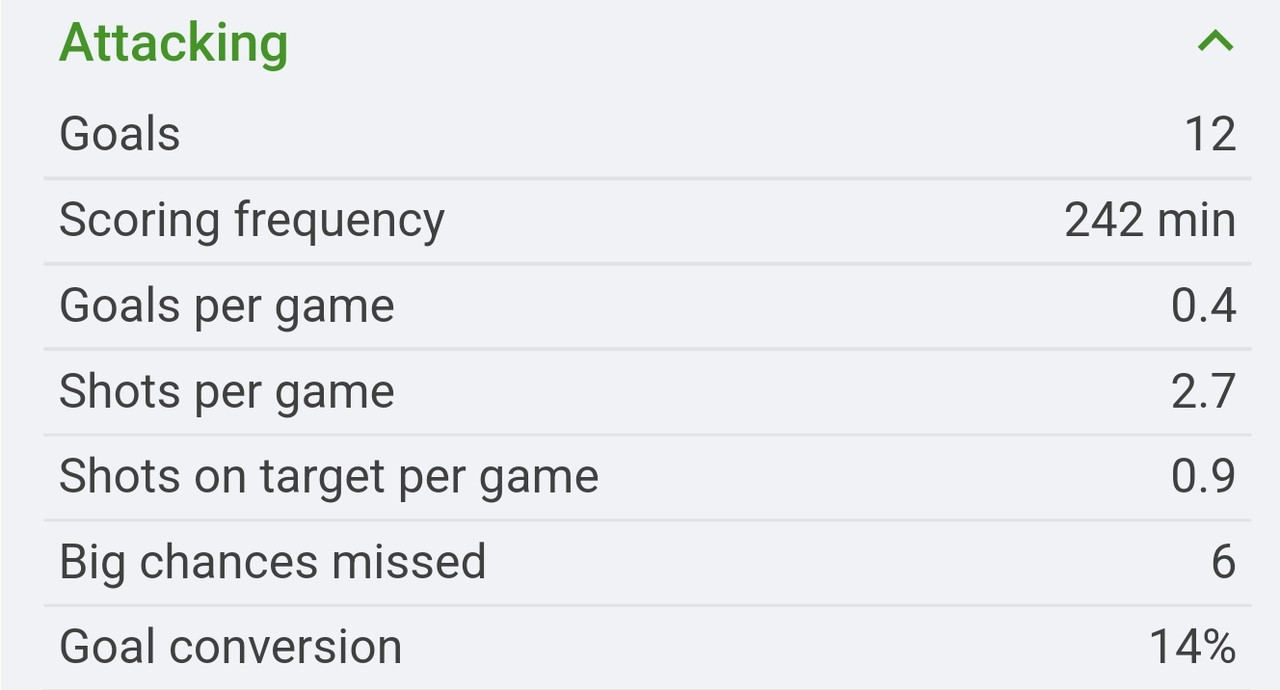Tap the green Attacking section heading
This screenshot has height=690, width=1280.
point(173,43)
